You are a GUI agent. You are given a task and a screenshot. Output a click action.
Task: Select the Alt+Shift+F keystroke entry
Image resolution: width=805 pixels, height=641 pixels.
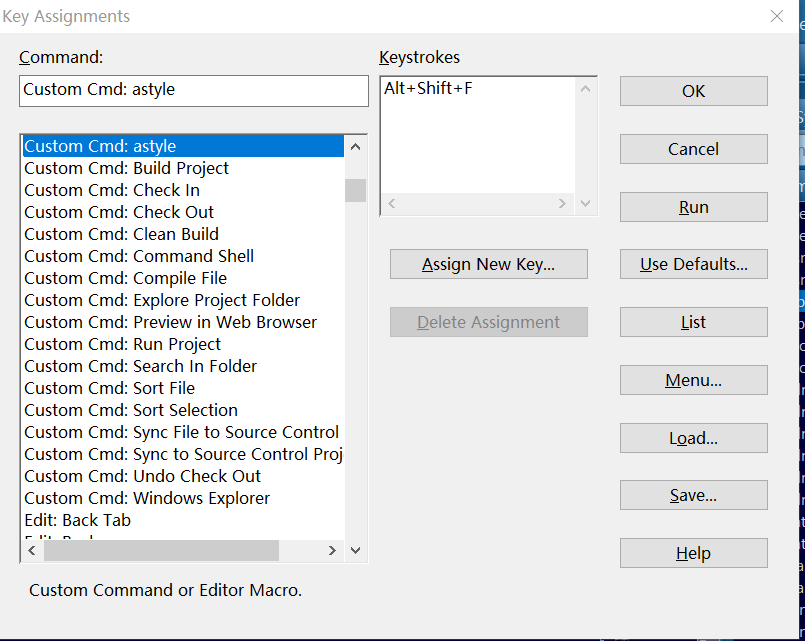click(429, 89)
